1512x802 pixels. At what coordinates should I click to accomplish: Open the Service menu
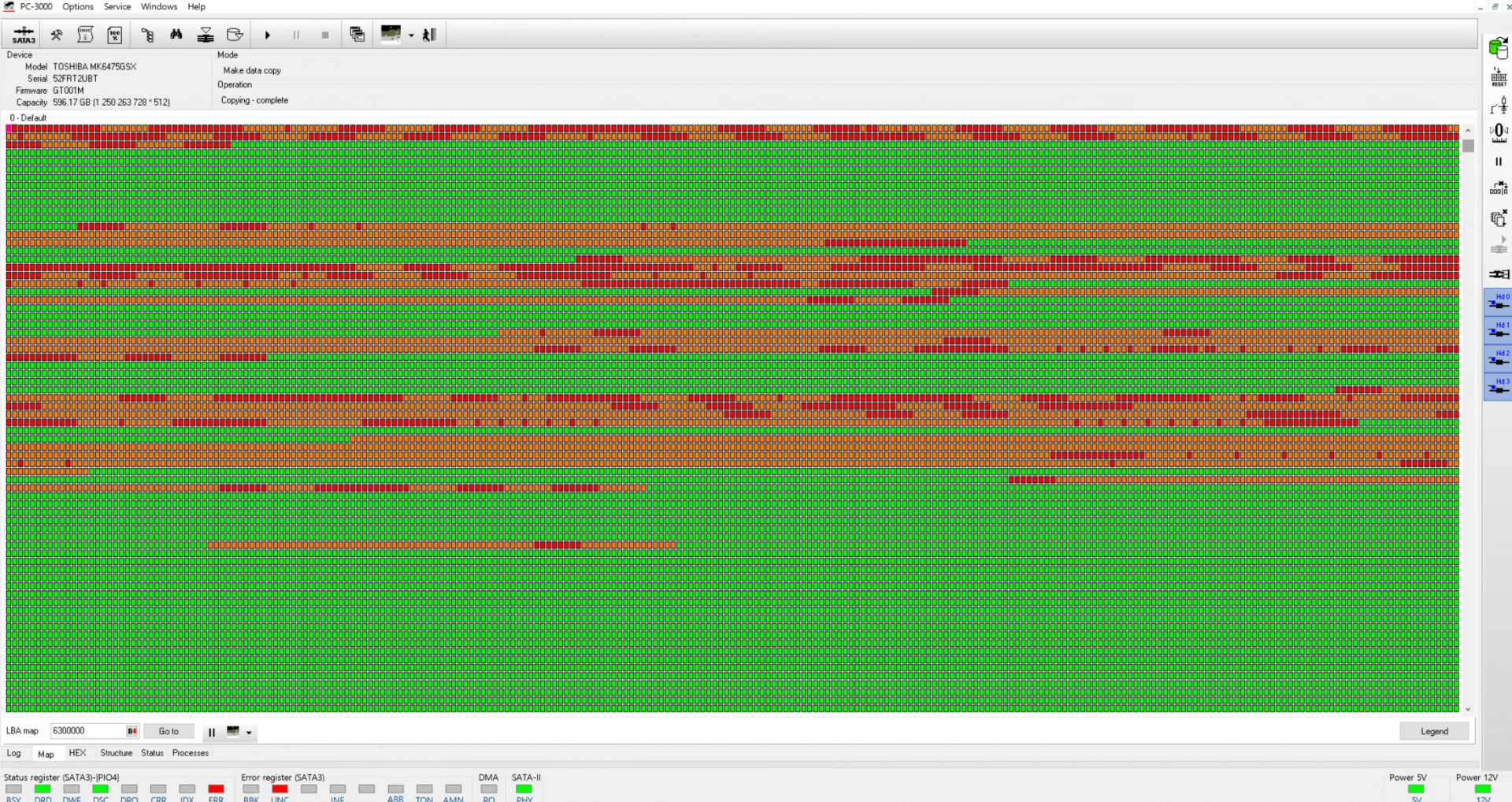coord(117,6)
